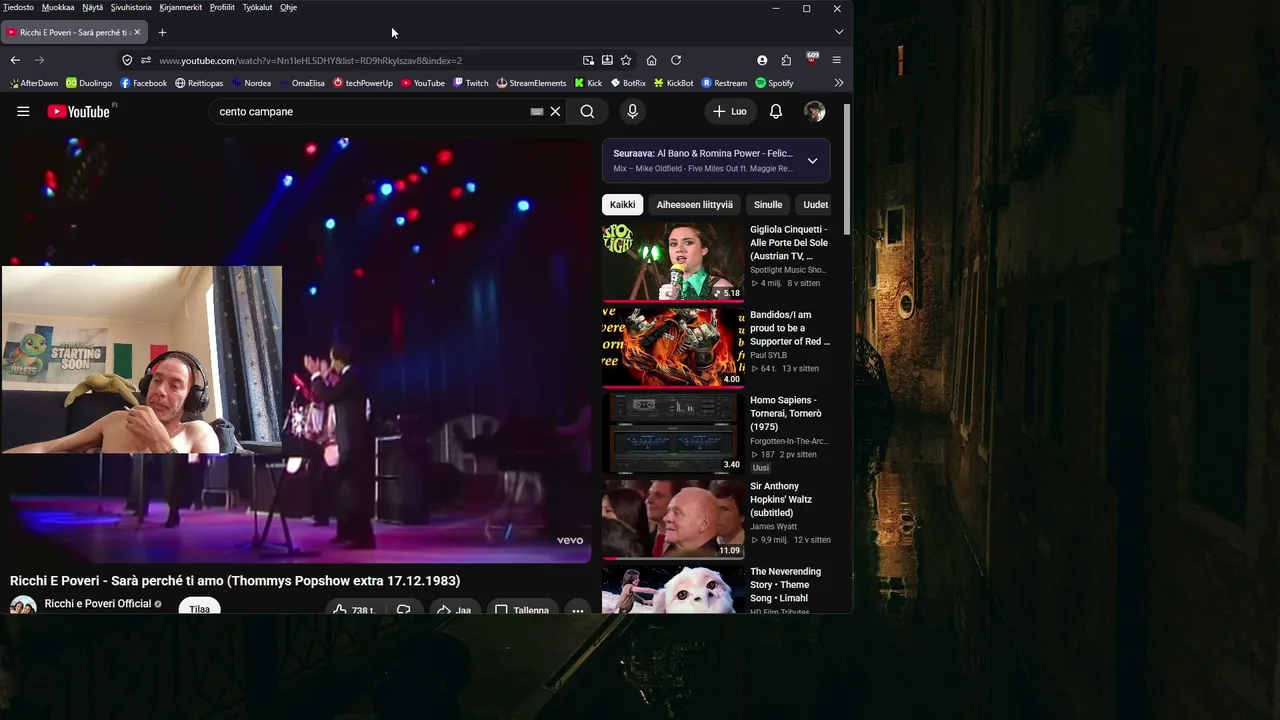1280x720 pixels.
Task: Open the Restream bookmark
Action: tap(725, 83)
